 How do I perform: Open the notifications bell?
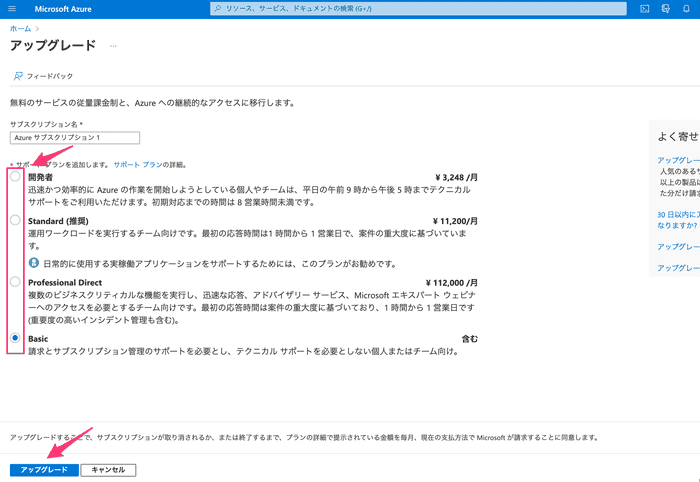coord(686,8)
